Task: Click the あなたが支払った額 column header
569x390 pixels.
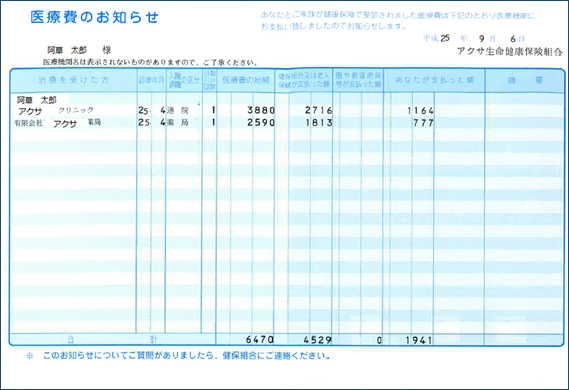Action: point(434,80)
